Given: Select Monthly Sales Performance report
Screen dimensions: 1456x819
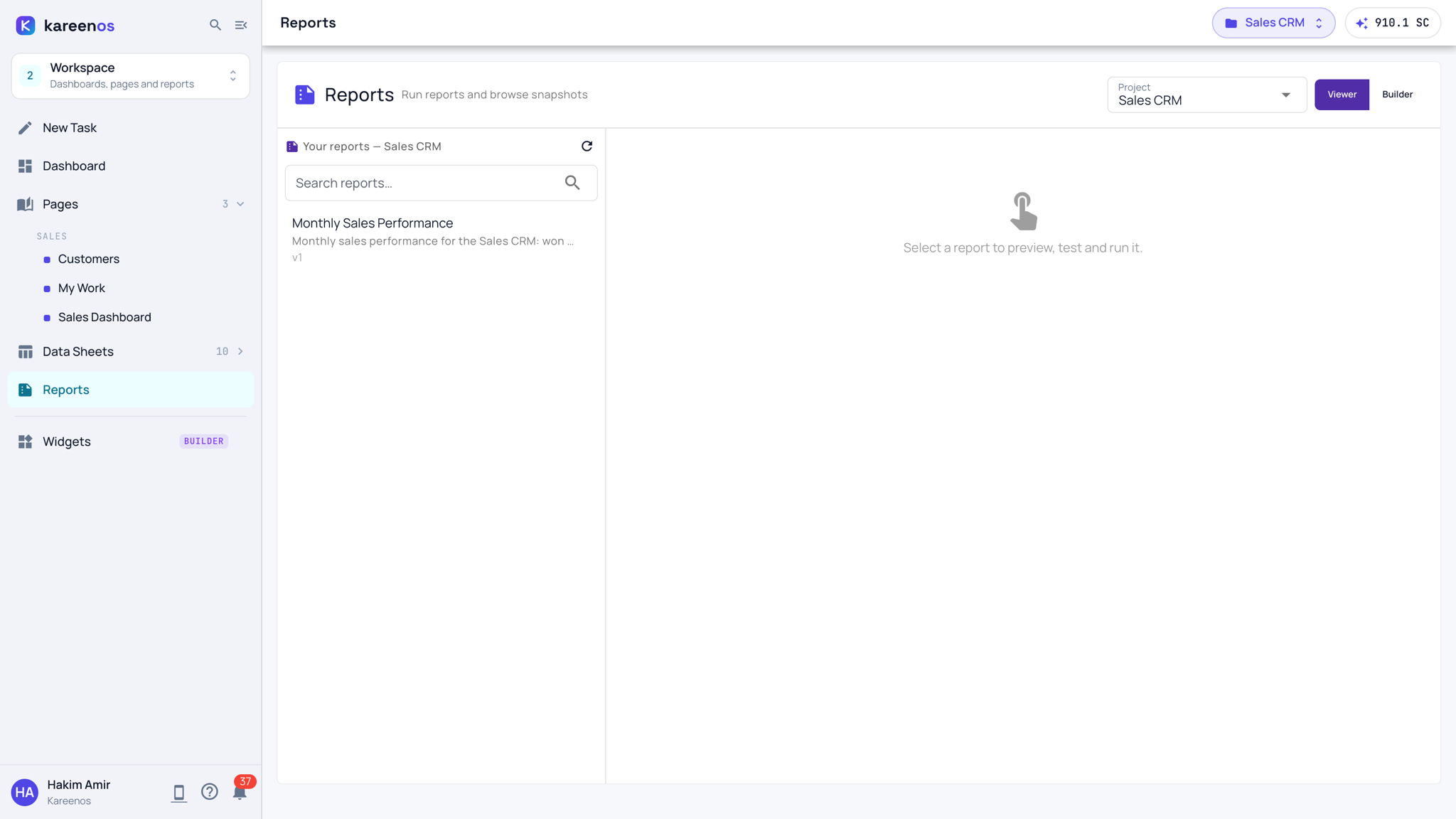Looking at the screenshot, I should pos(441,240).
